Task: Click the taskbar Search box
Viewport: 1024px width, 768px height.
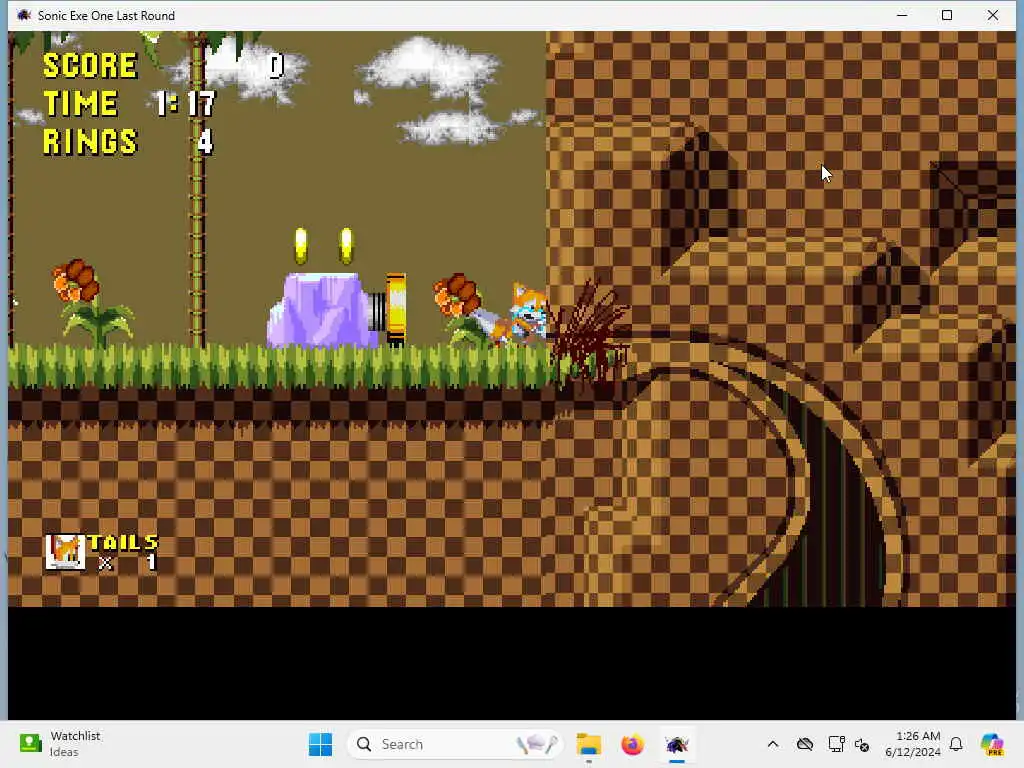Action: coord(455,744)
